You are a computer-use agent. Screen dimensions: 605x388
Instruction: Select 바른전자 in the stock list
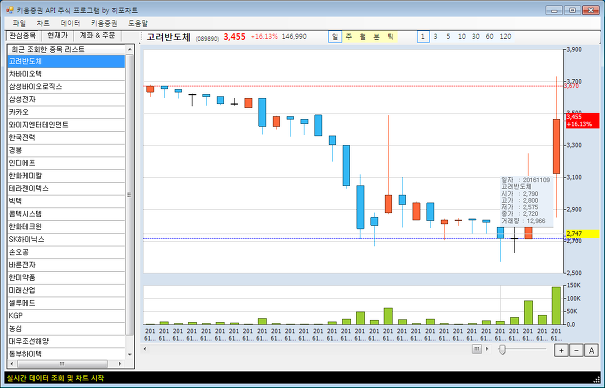click(x=66, y=265)
